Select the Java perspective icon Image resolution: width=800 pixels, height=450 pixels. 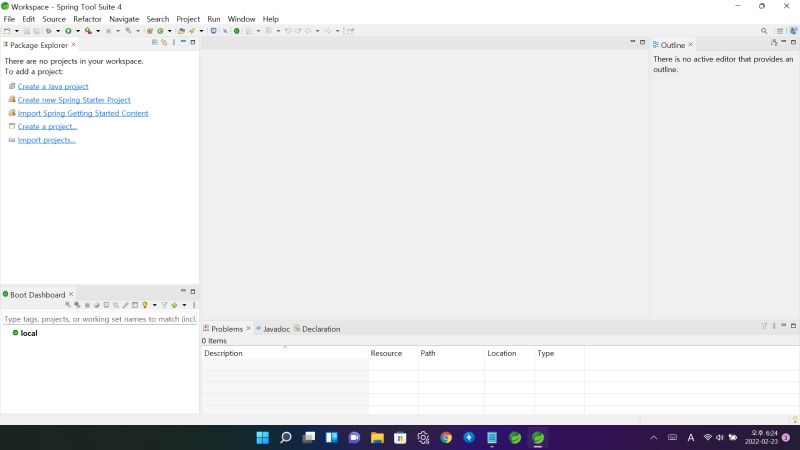pyautogui.click(x=793, y=31)
